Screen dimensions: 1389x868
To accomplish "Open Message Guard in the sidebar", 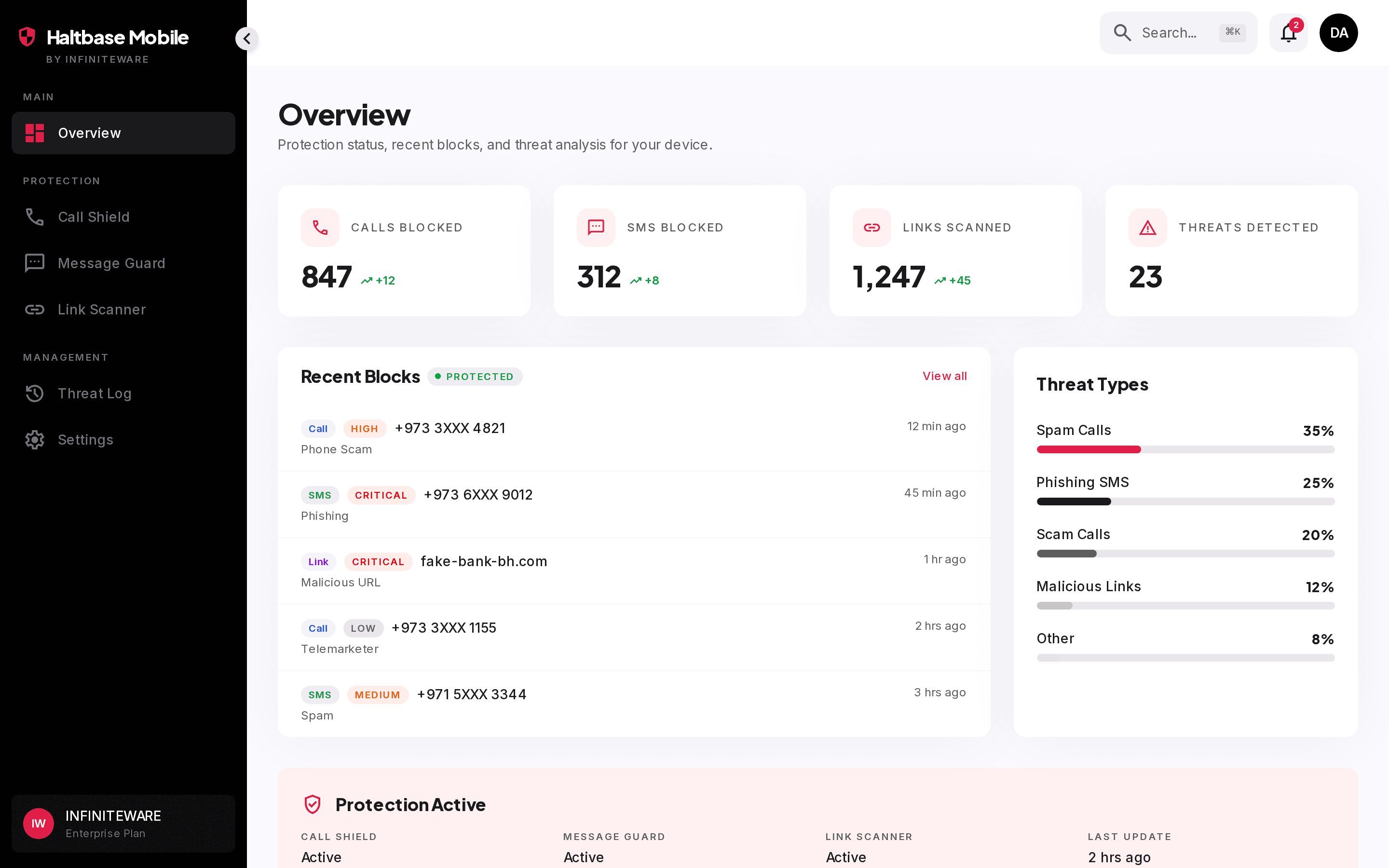I will pyautogui.click(x=123, y=263).
